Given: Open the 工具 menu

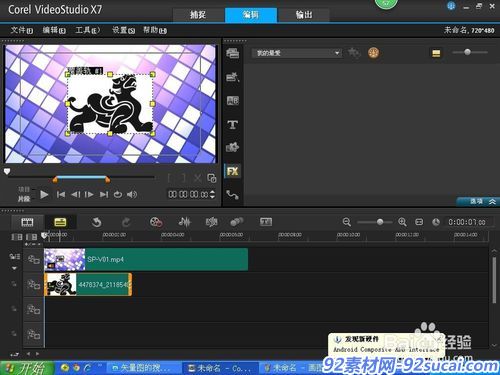Looking at the screenshot, I should (x=87, y=30).
